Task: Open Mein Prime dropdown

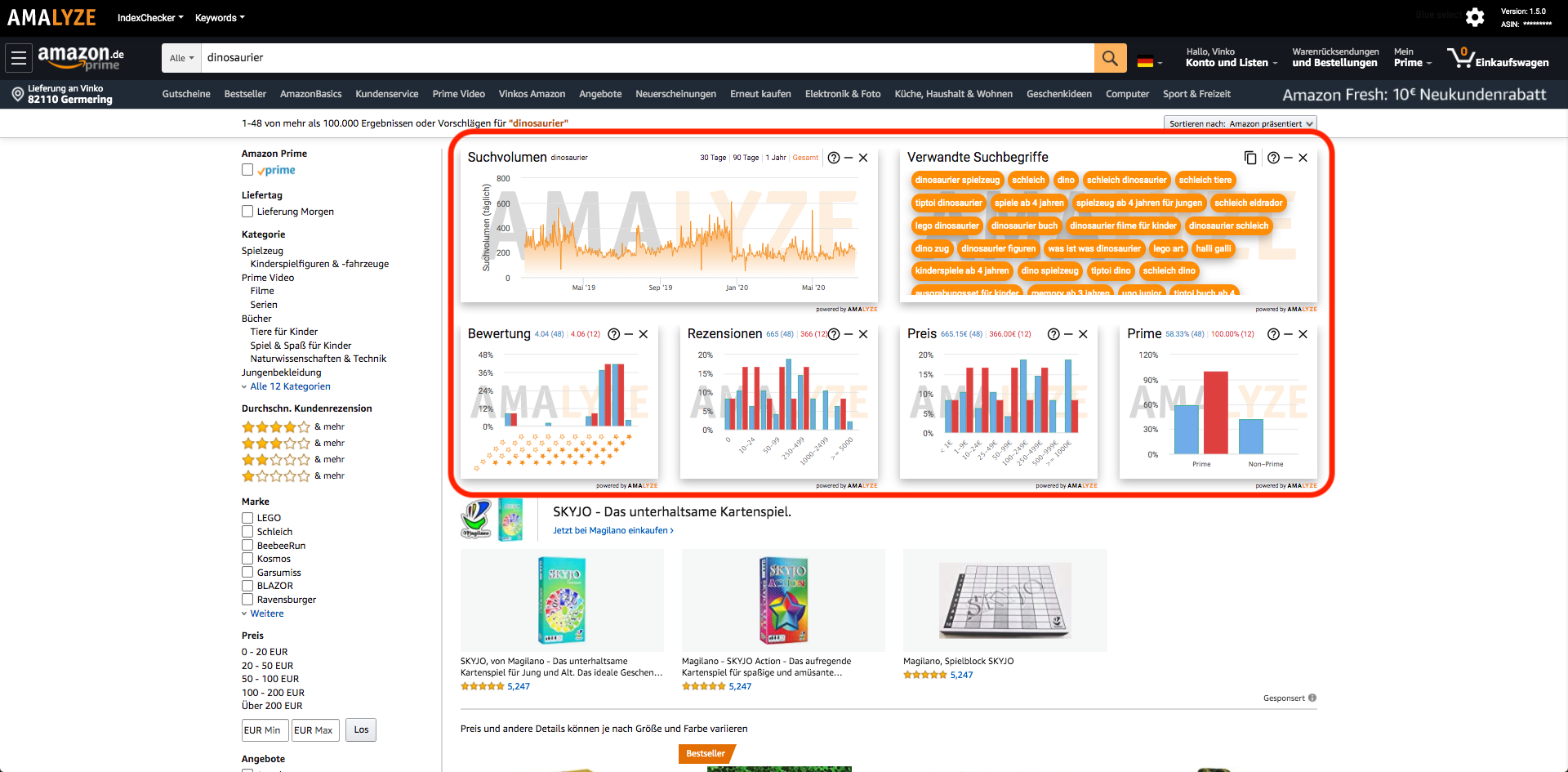Action: [x=1412, y=57]
